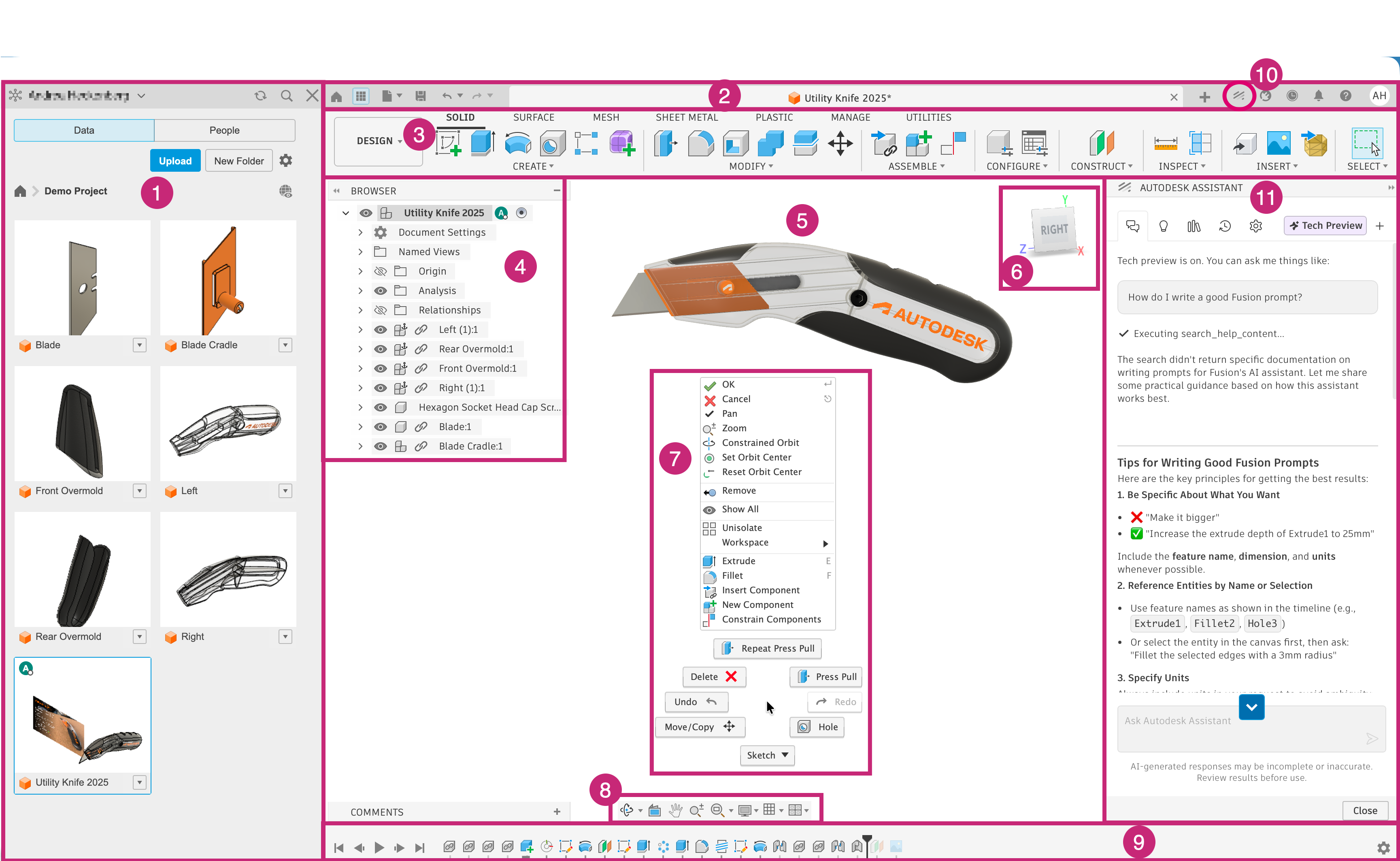Screen dimensions: 1400x861
Task: Click the Revolve tool icon
Action: (518, 143)
